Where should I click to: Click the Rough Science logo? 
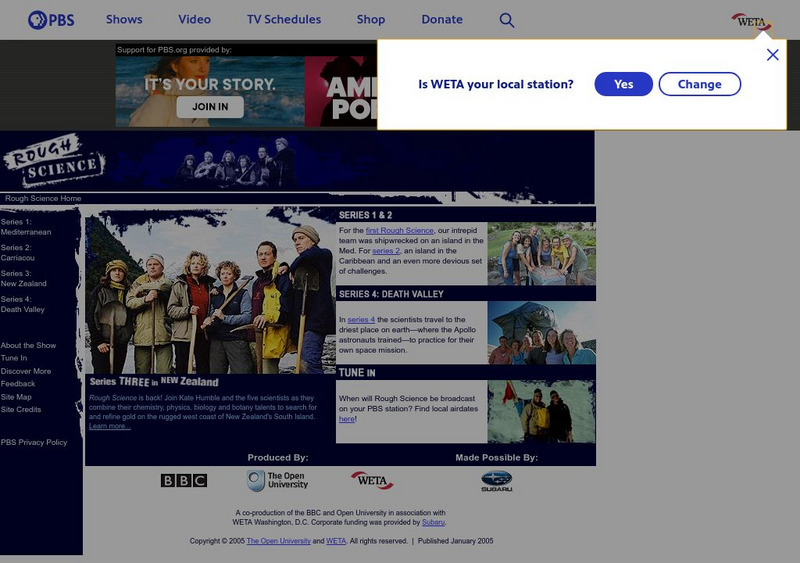coord(54,161)
